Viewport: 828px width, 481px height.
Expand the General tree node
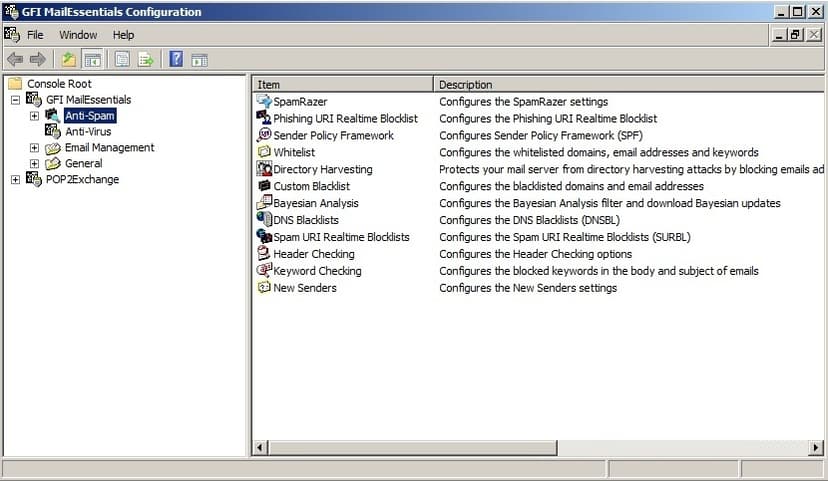point(34,164)
